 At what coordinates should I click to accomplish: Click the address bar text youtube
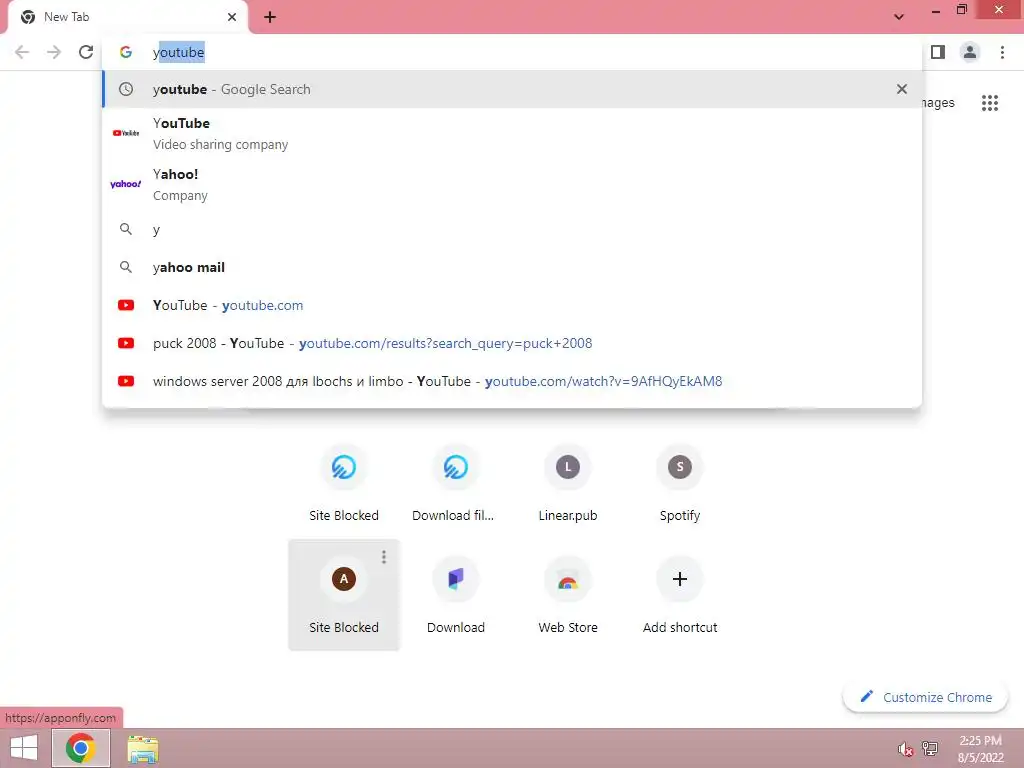pyautogui.click(x=178, y=52)
